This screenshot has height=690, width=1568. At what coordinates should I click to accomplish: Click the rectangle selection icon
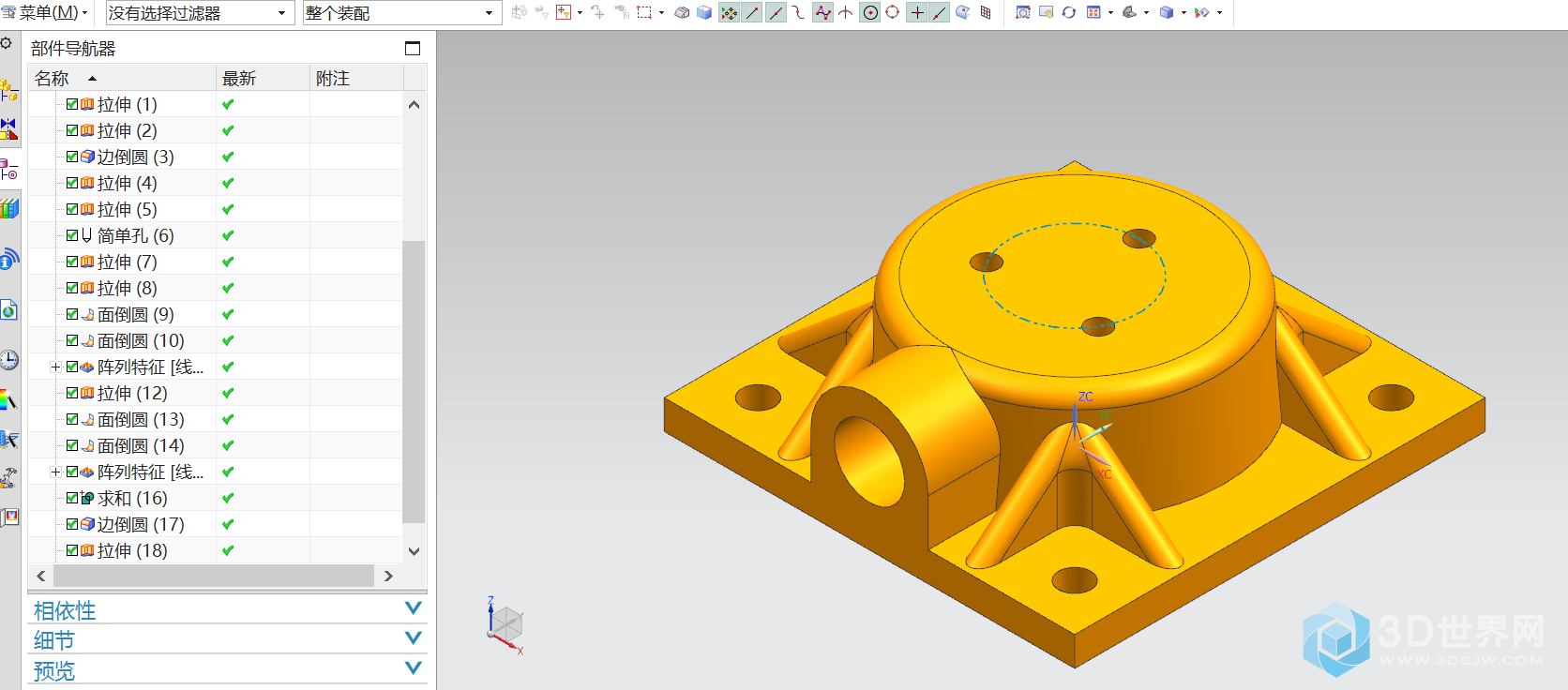tap(644, 12)
